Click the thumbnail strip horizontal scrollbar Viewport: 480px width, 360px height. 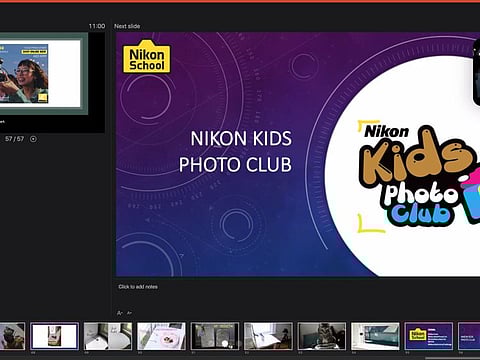[x=453, y=358]
